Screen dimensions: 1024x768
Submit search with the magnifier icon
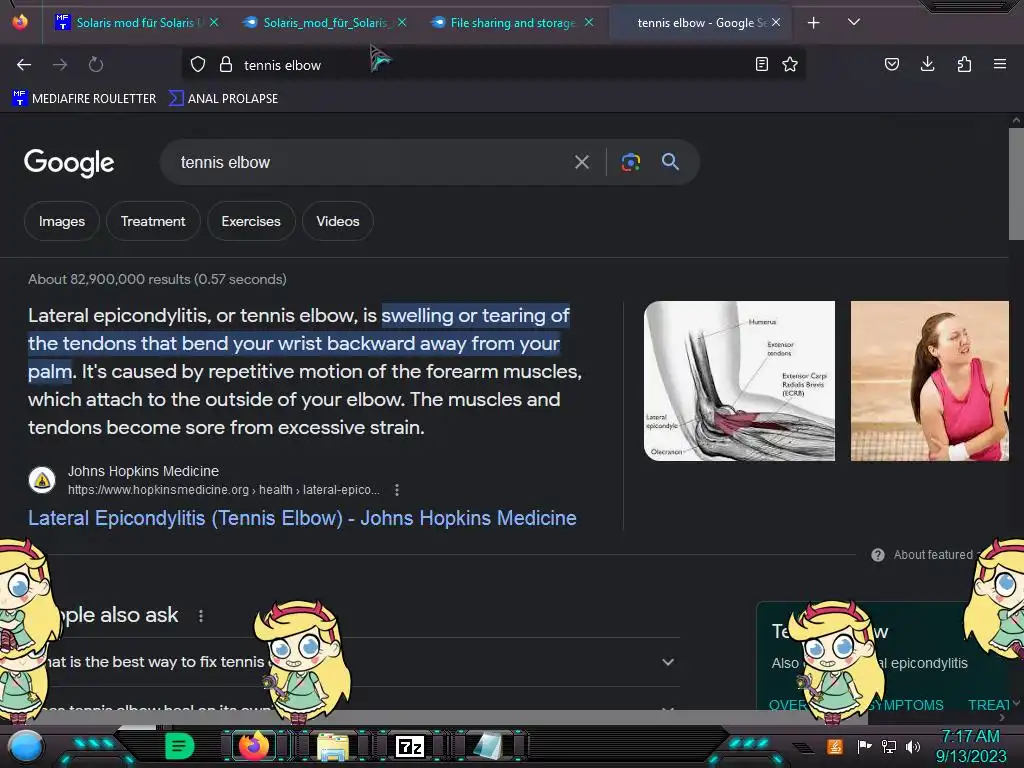671,162
